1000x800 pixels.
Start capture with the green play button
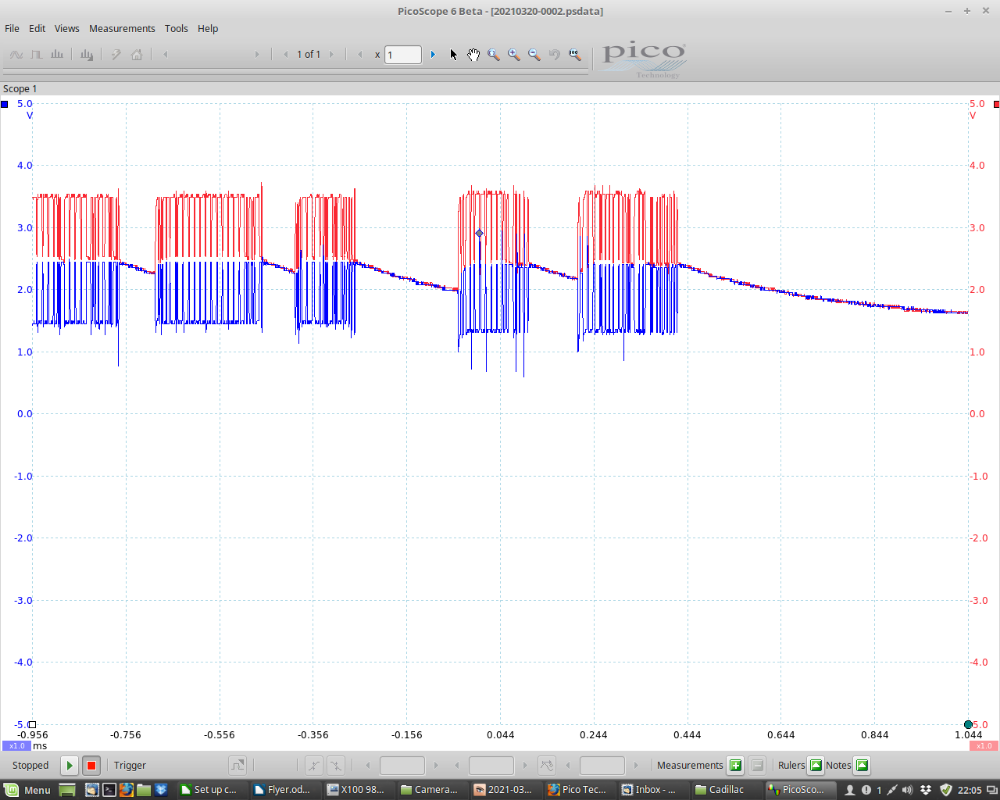(69, 766)
